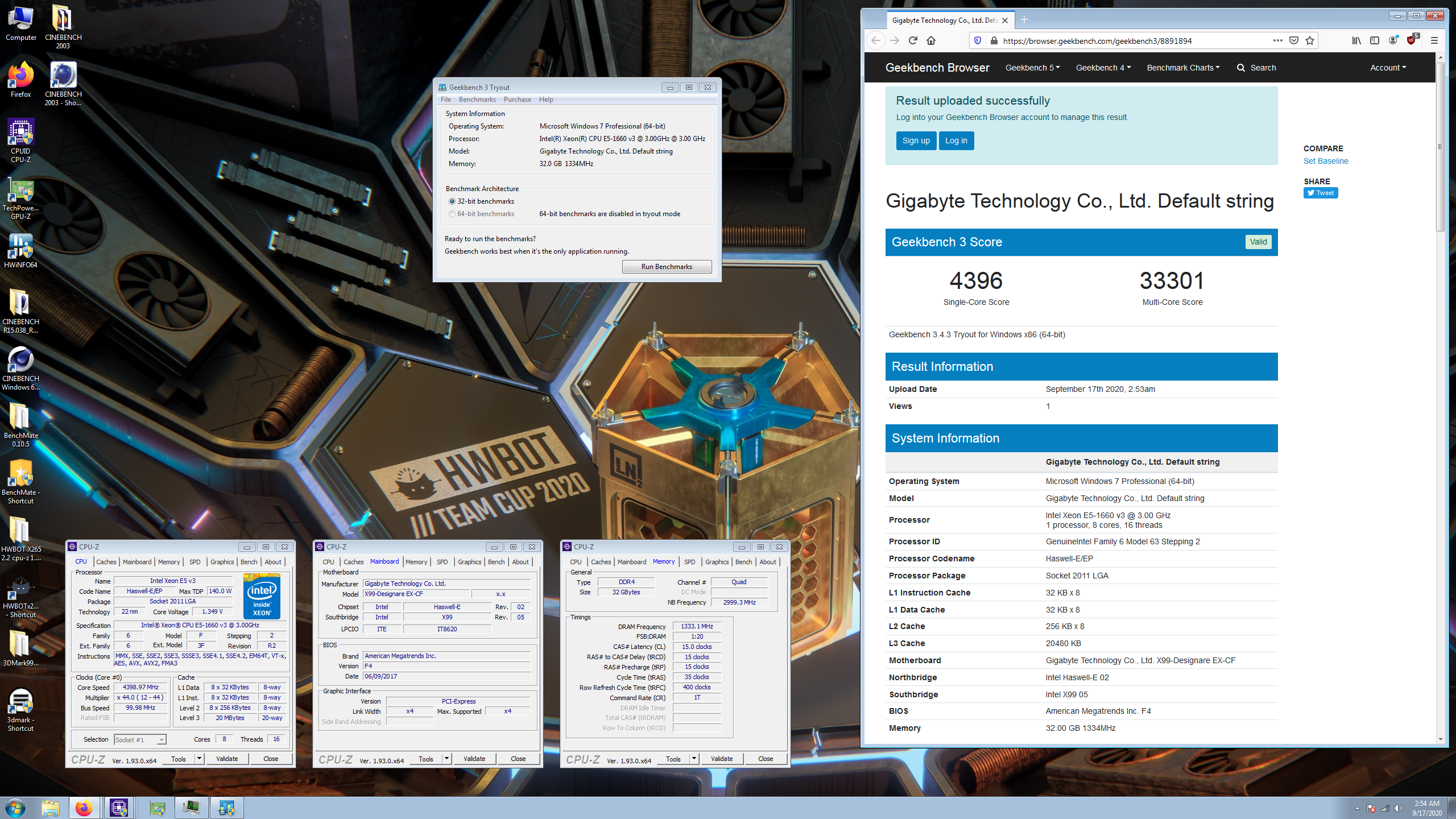Screen dimensions: 1456x819
Task: Open File menu in Geekbench 3
Action: [446, 100]
